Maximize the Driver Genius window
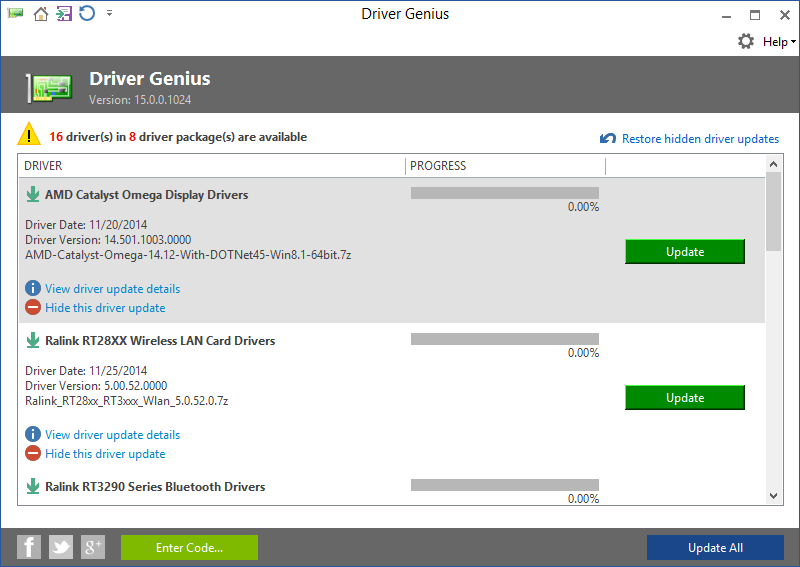This screenshot has width=800, height=567. pyautogui.click(x=755, y=15)
